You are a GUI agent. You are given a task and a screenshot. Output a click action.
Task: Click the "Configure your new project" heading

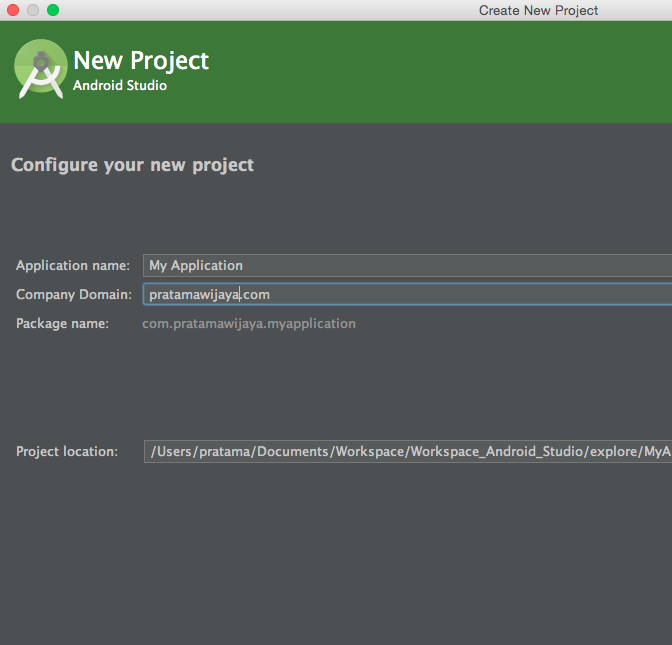tap(132, 165)
